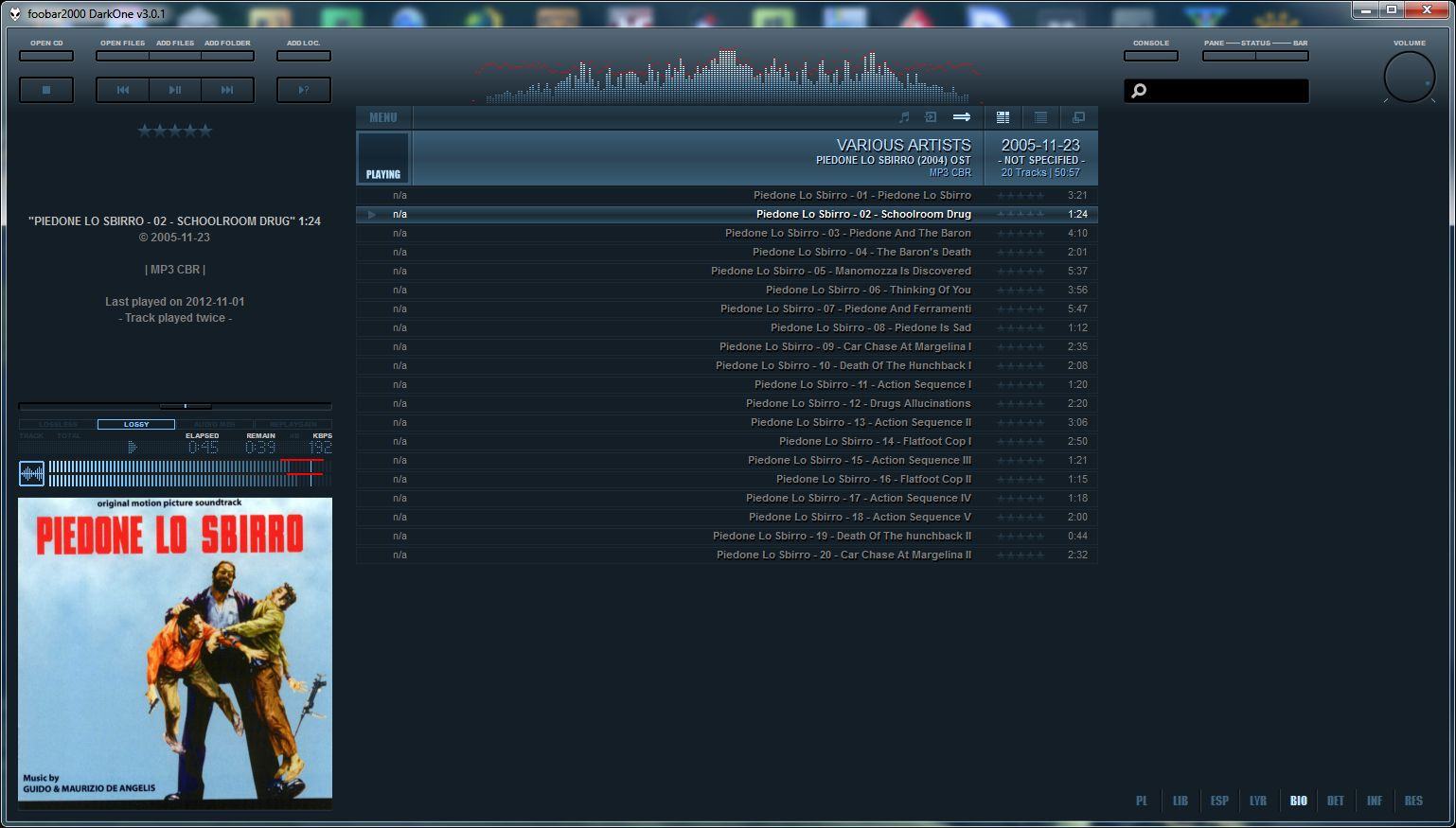
Task: Select track 04 - The Baron's Death
Action: point(727,252)
